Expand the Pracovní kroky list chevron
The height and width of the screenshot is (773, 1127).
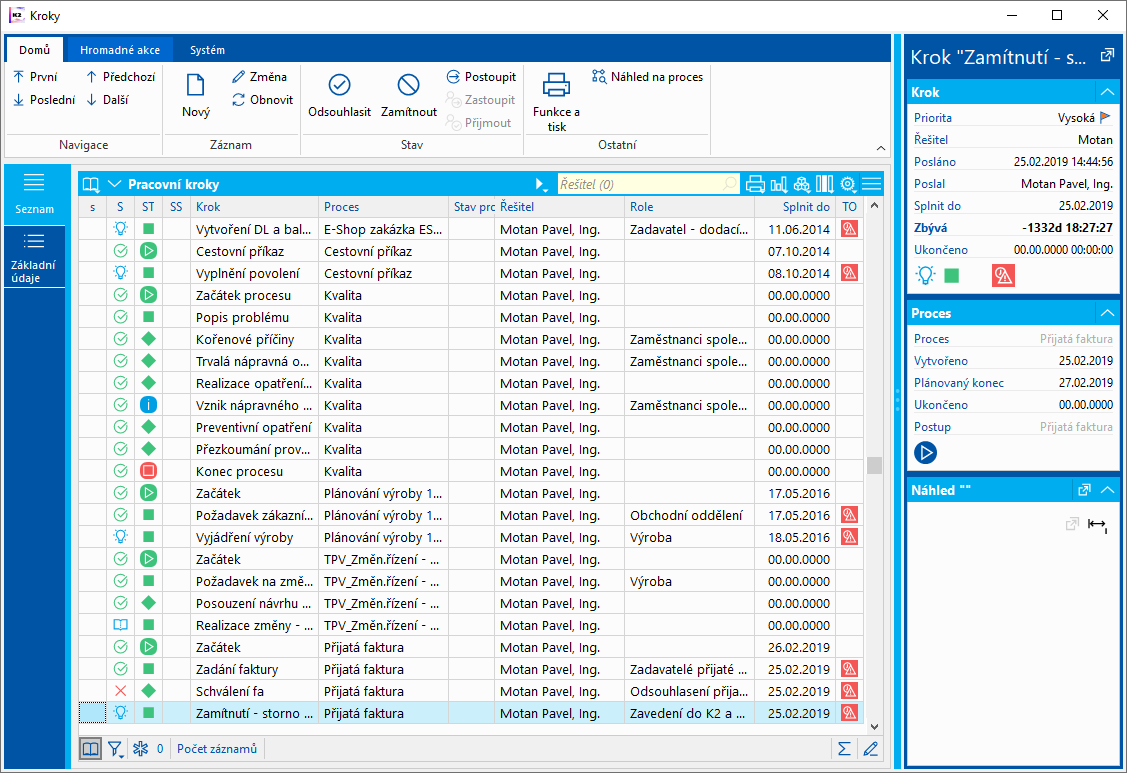click(114, 184)
